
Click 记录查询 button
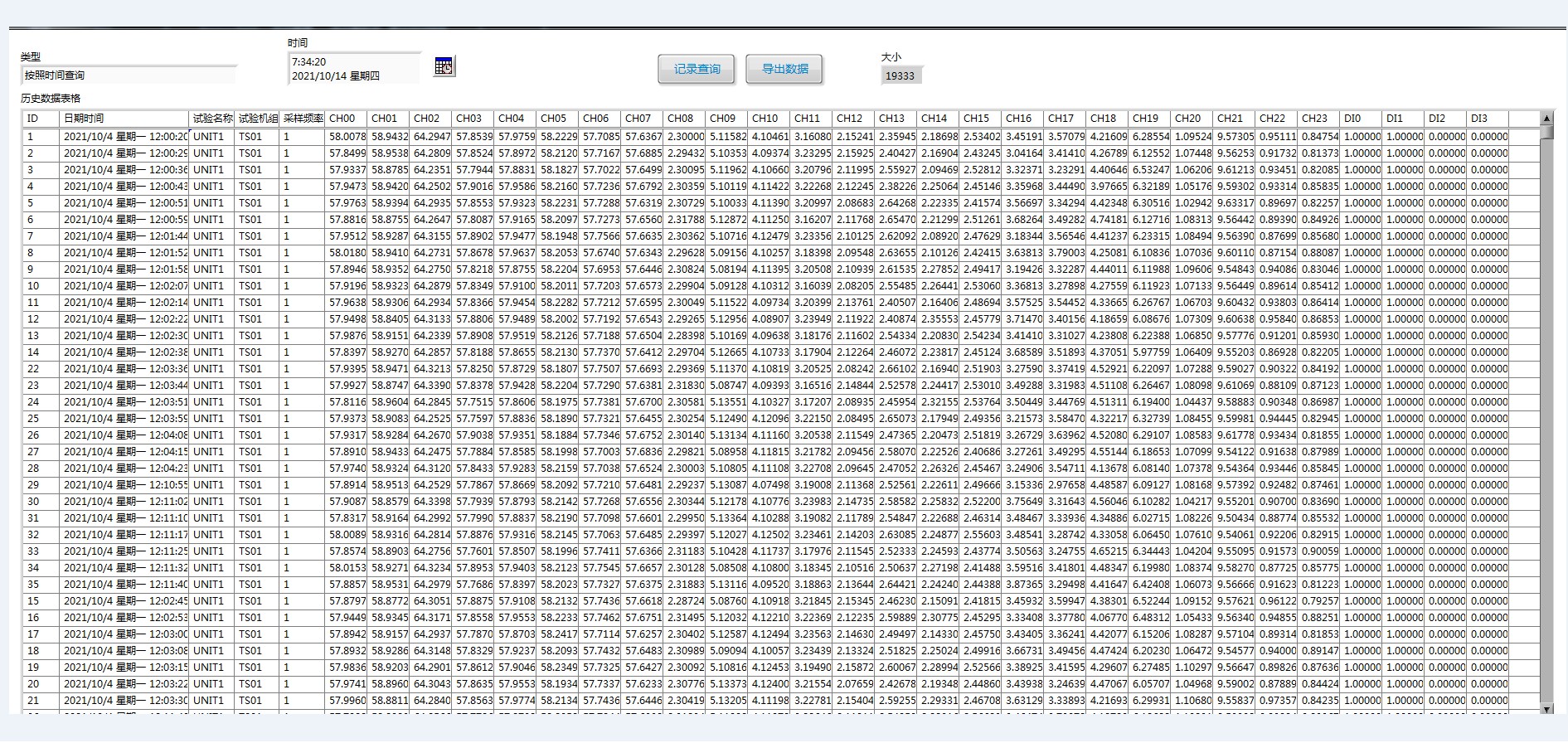coord(697,69)
